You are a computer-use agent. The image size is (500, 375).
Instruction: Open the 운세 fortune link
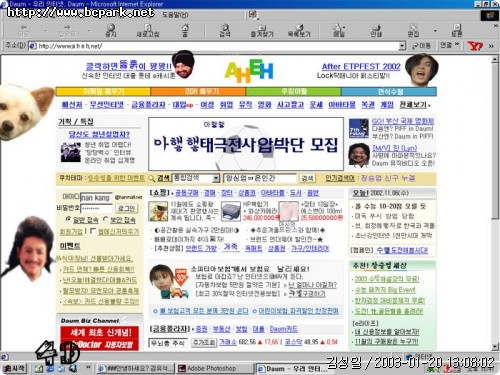(316, 105)
